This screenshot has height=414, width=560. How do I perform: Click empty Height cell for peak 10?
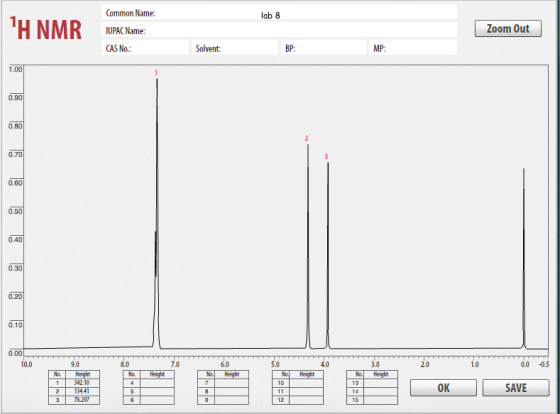pos(306,383)
